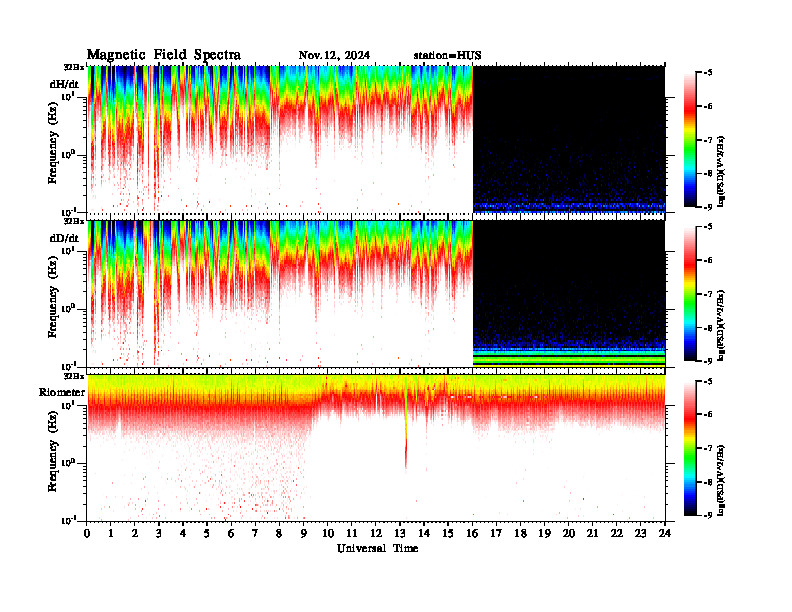Click the "12" hour tick label
This screenshot has width=792, height=612.
coord(376,534)
